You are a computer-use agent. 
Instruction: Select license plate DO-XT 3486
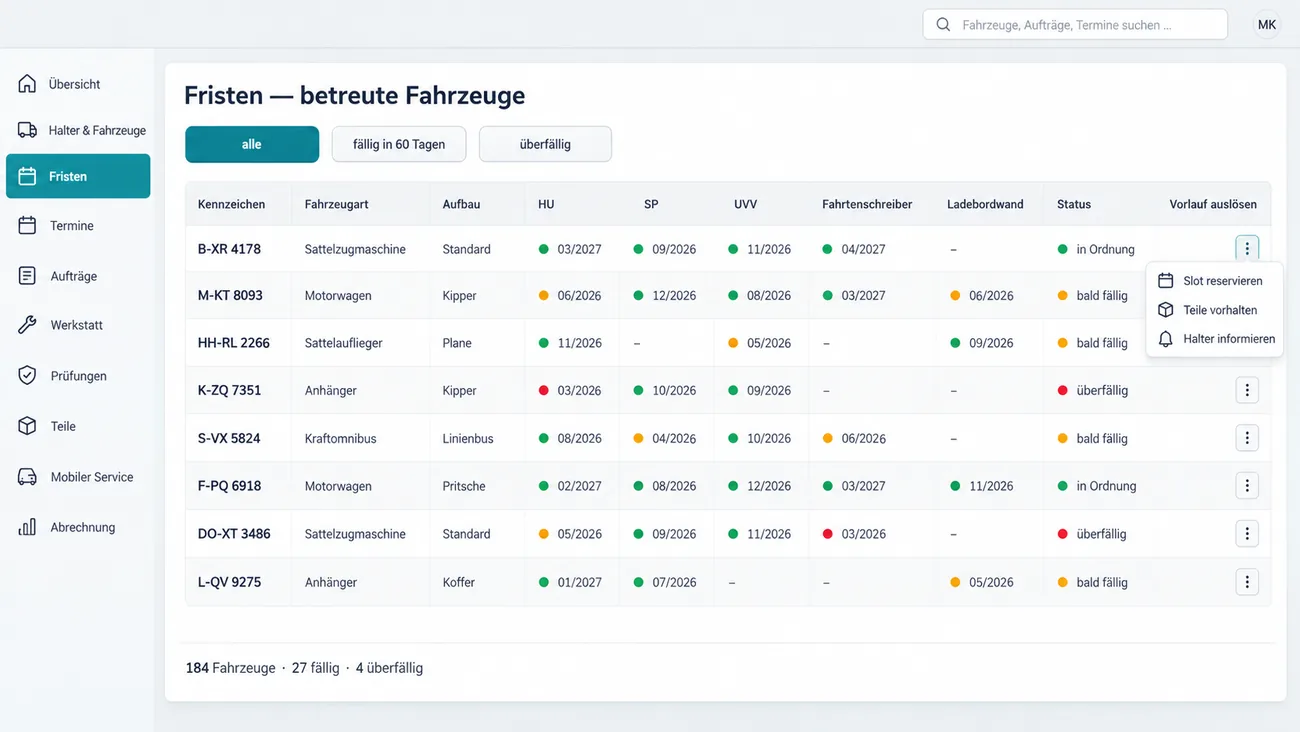click(x=234, y=534)
